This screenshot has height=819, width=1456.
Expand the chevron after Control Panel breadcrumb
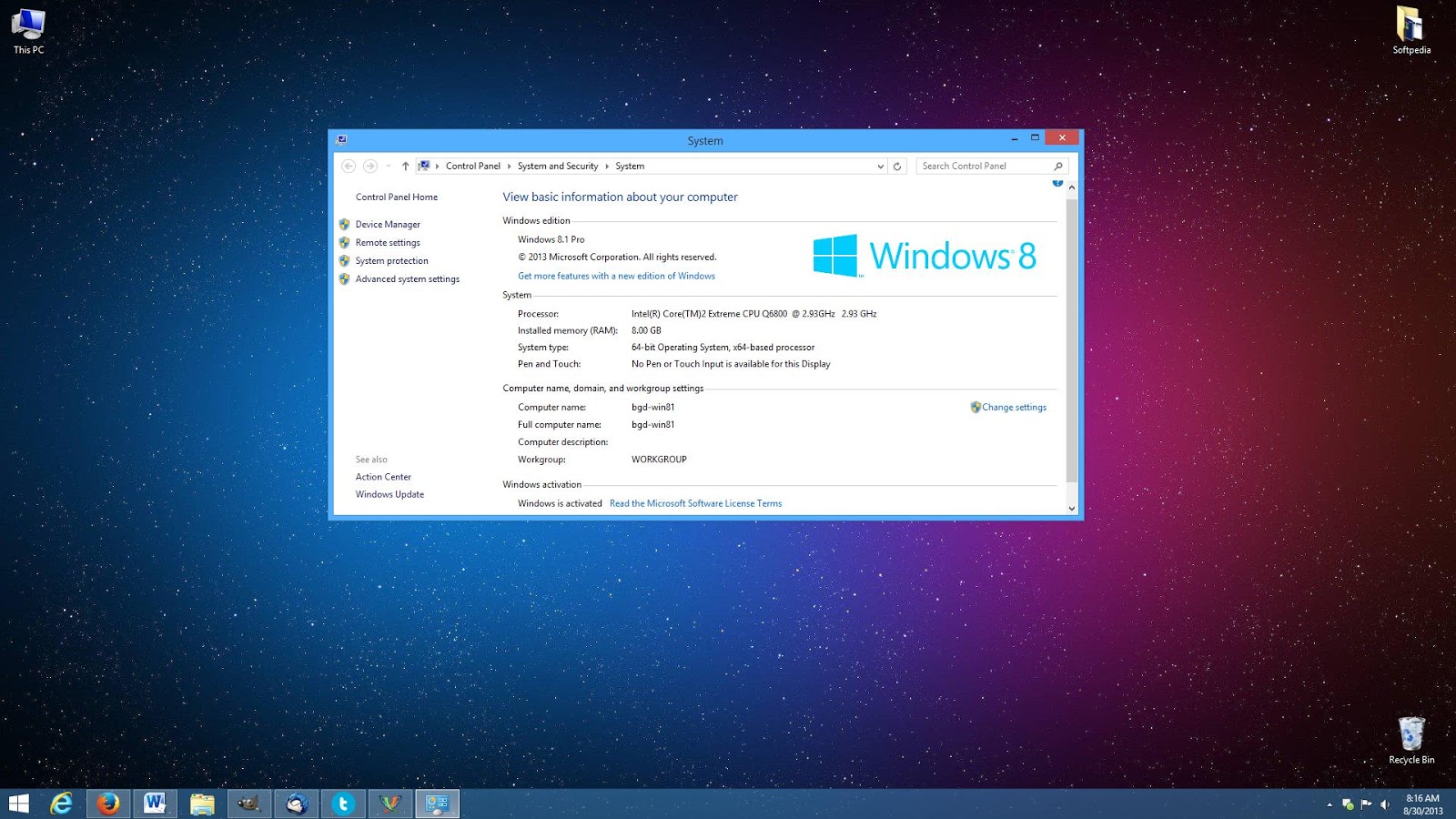pos(510,166)
